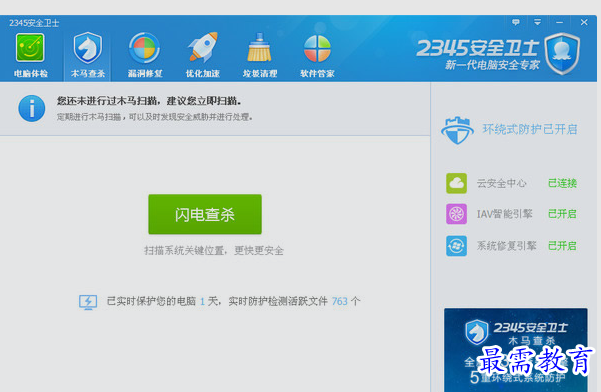Open the 电脑体检 radar icon
601x392 pixels.
click(30, 48)
